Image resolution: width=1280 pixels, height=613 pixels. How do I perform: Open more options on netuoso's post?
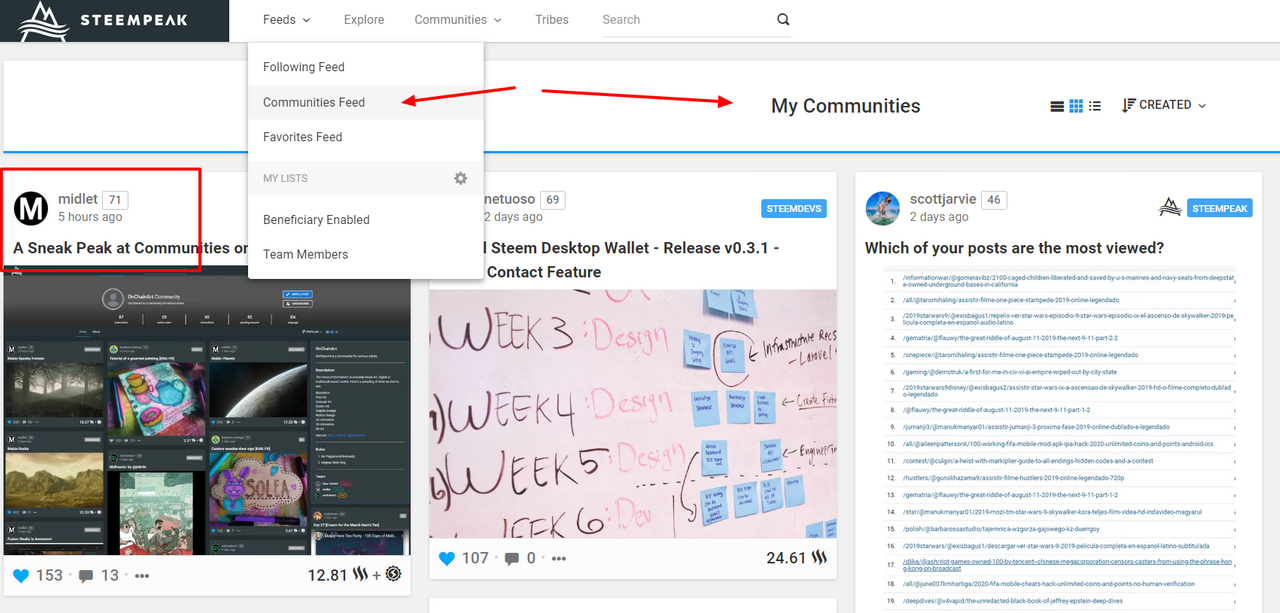(560, 559)
